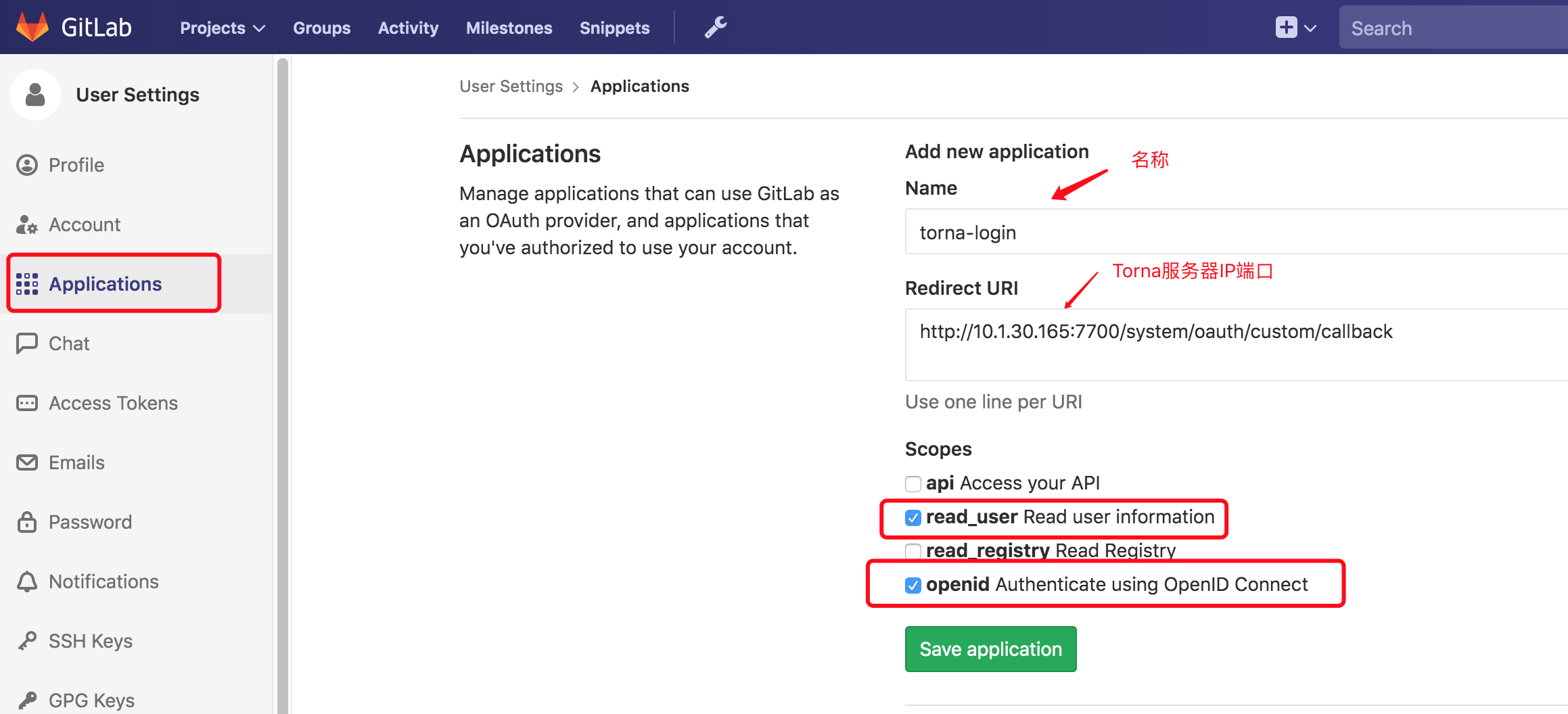Select Milestones in the top navigation
This screenshot has width=1568, height=714.
pos(509,28)
